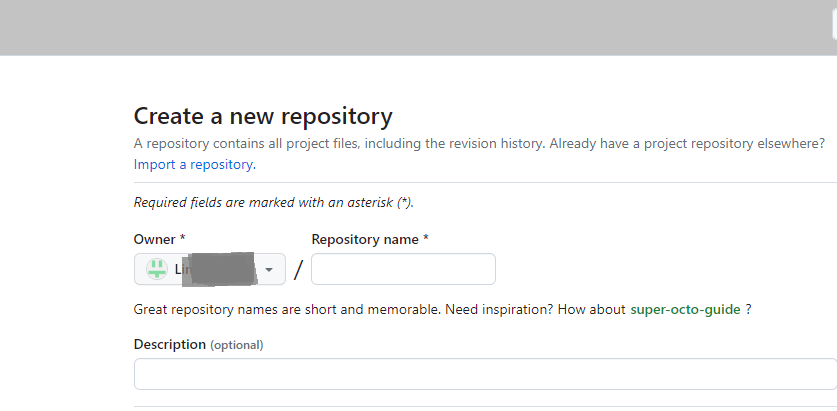Click the slash between owner and name
837x411 pixels.
[298, 270]
